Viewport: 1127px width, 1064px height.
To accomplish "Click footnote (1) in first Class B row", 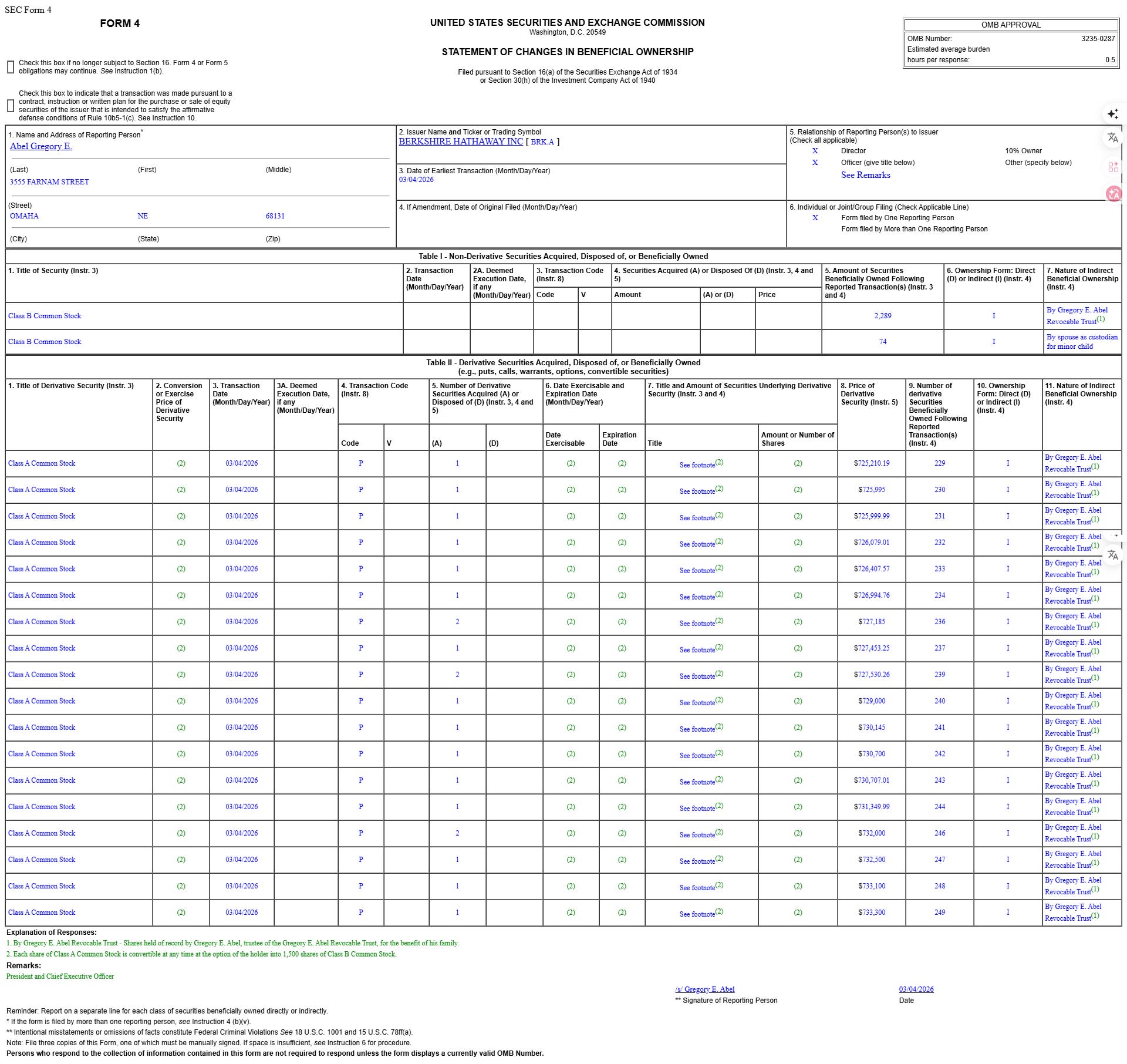I will point(1101,319).
